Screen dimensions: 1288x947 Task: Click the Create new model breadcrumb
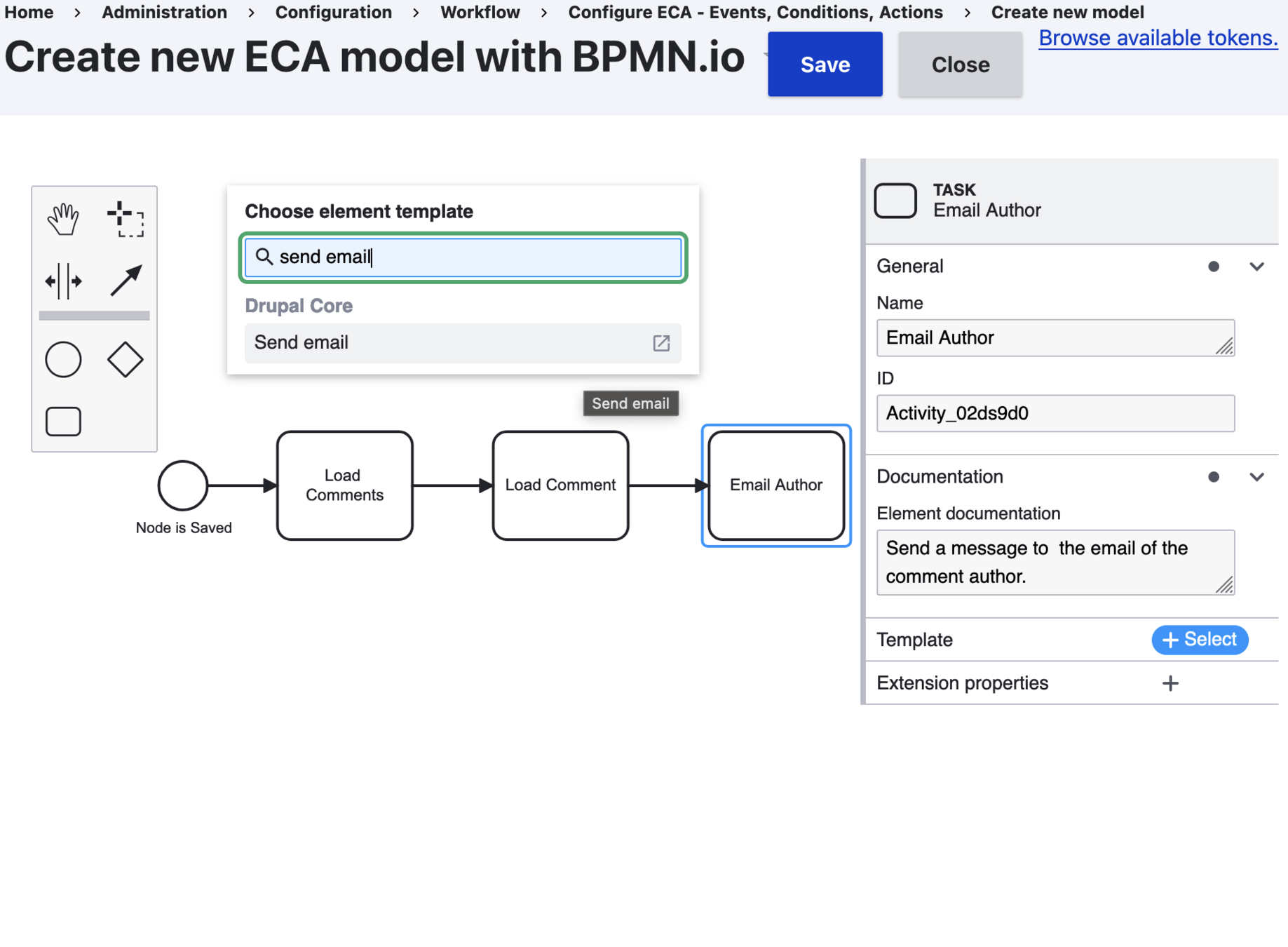[x=1067, y=12]
